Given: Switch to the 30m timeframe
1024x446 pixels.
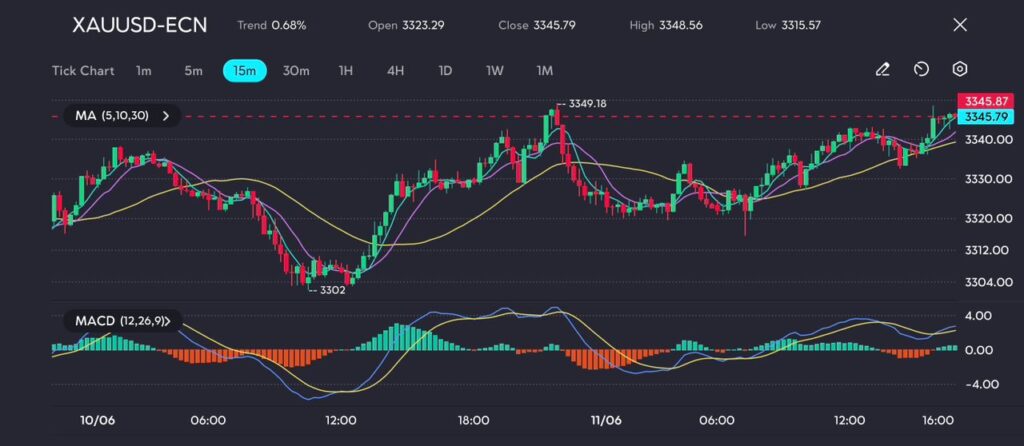Looking at the screenshot, I should tap(296, 71).
